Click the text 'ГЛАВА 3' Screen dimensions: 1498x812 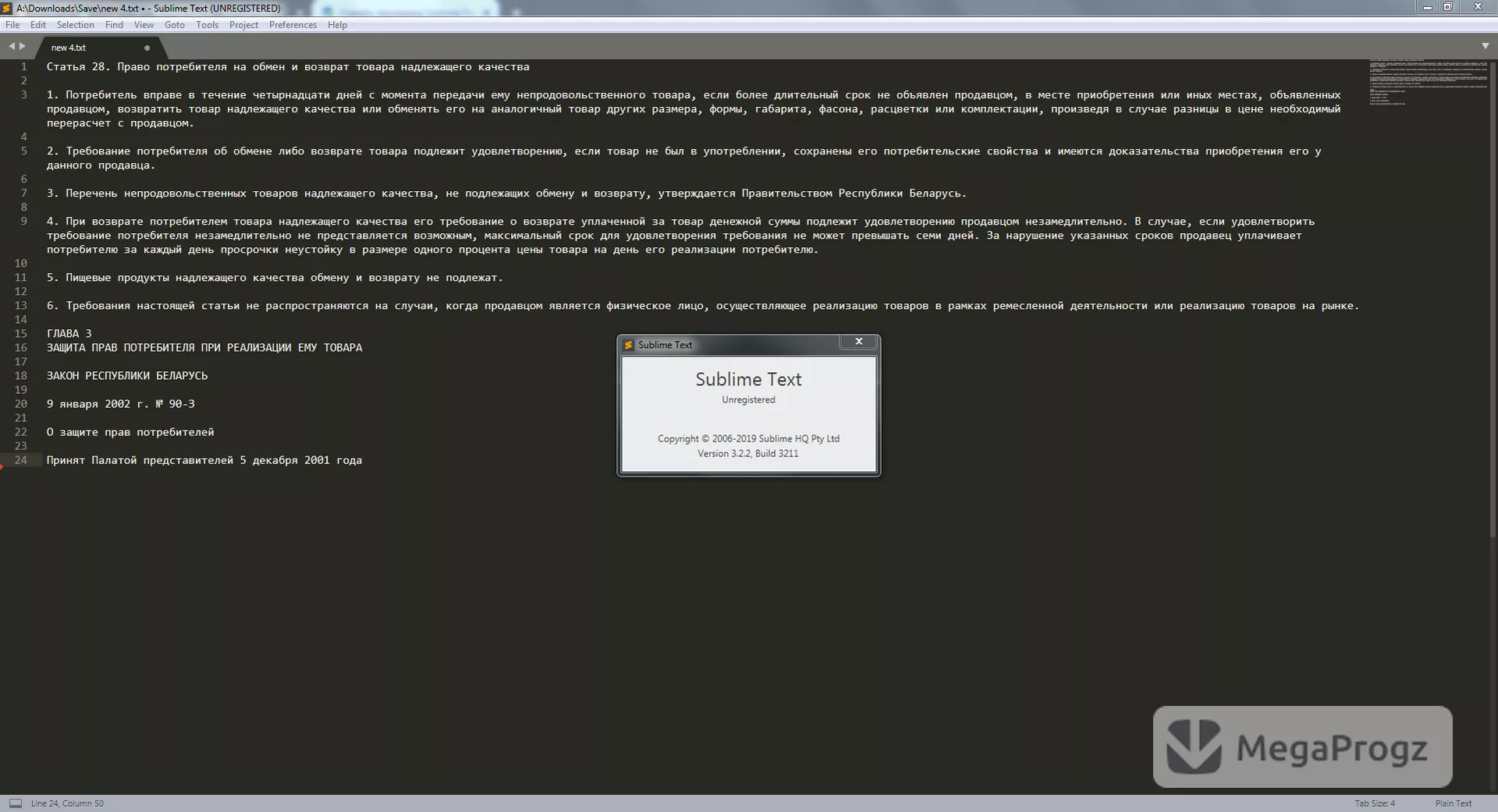tap(69, 333)
